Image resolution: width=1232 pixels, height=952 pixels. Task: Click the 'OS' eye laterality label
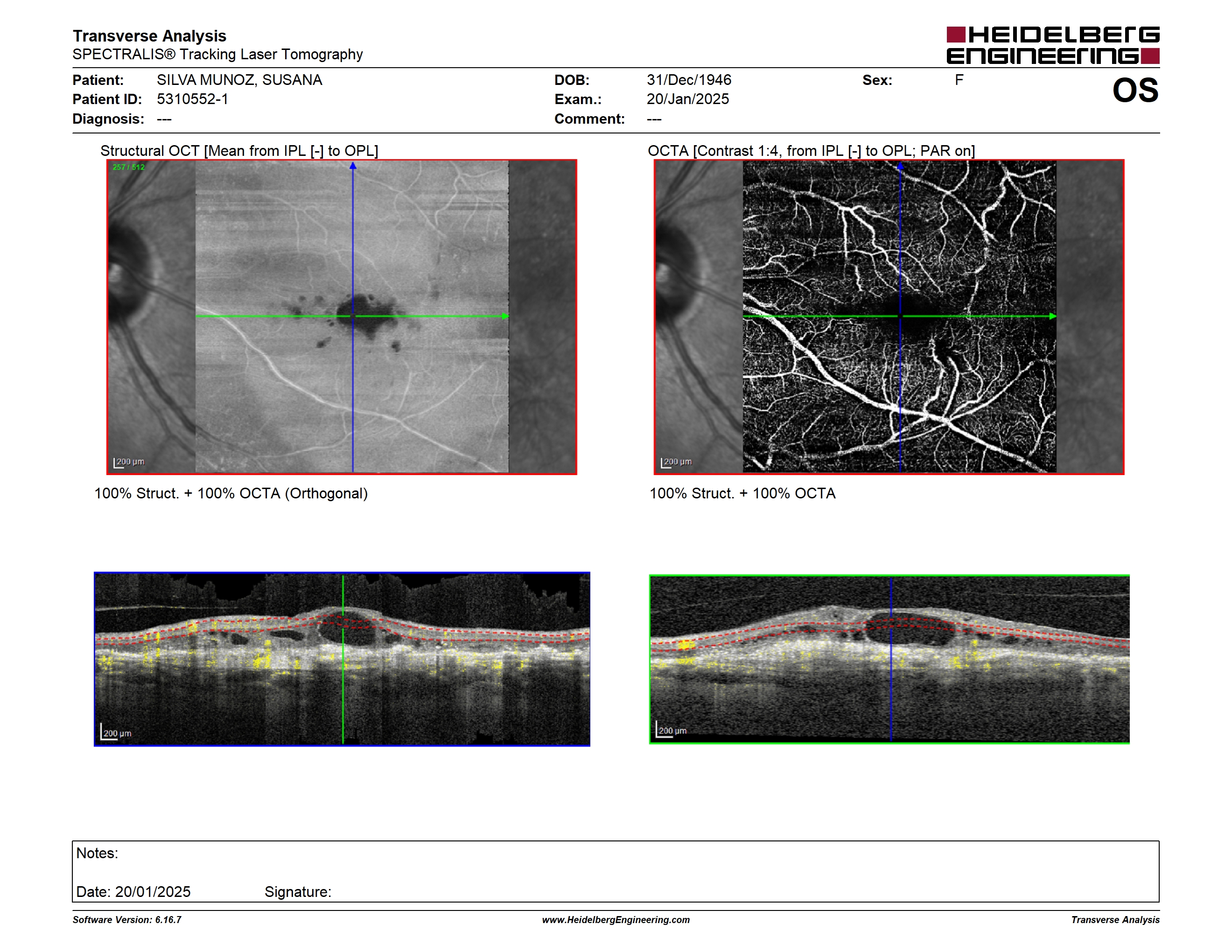coord(1135,90)
